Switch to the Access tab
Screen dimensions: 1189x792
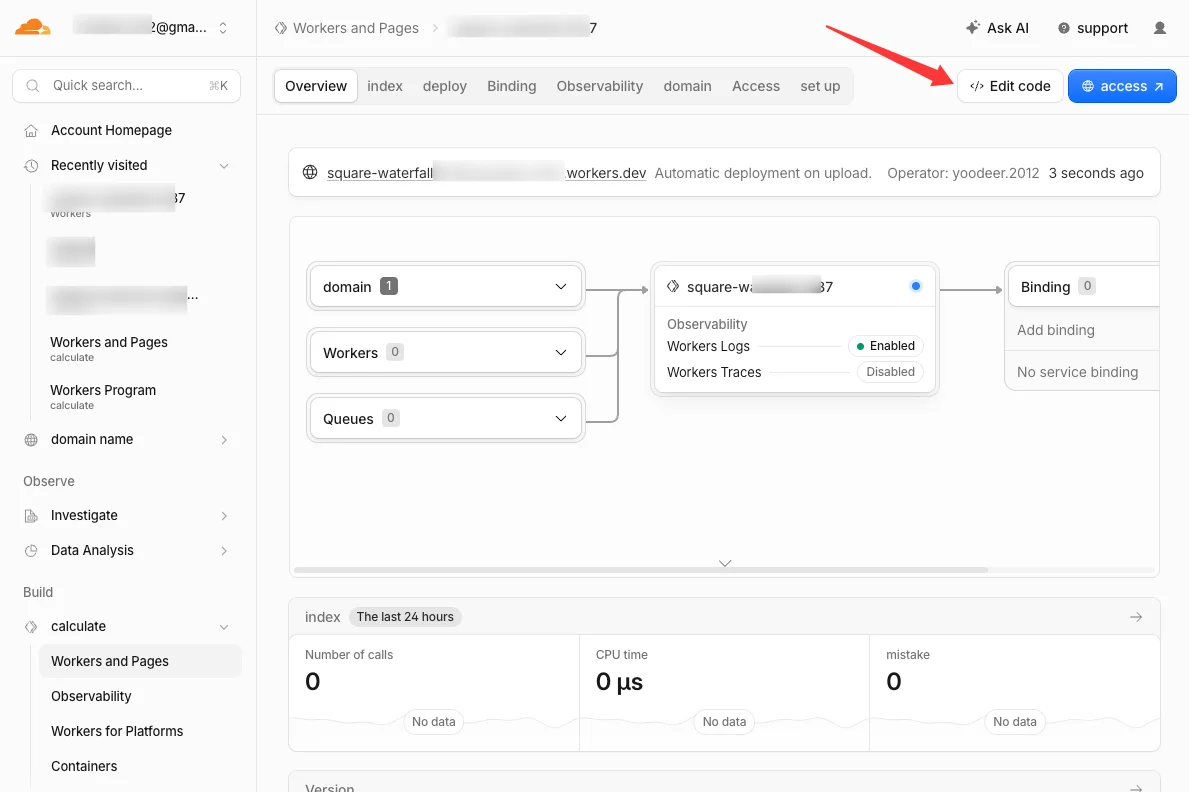click(756, 86)
